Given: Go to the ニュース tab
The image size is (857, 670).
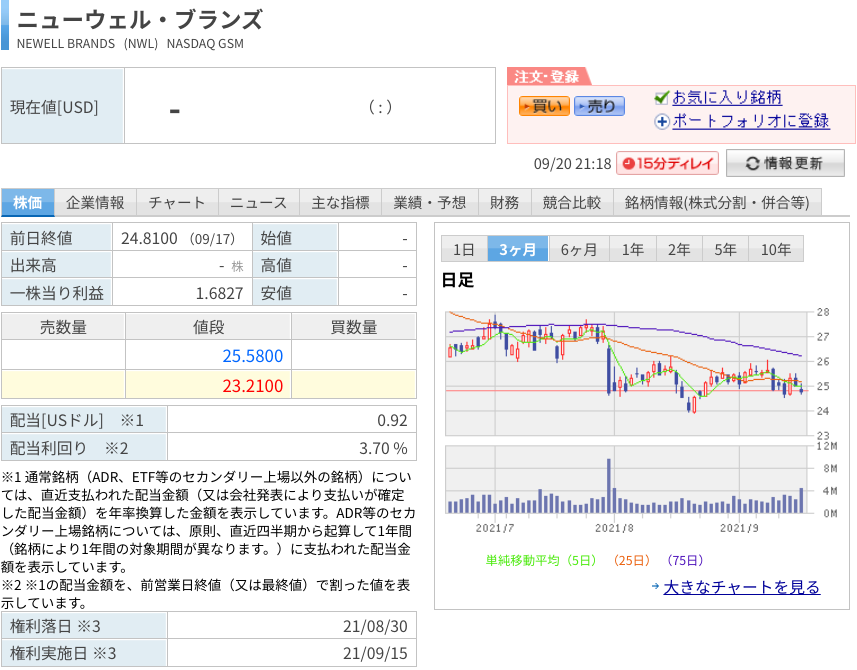Looking at the screenshot, I should (259, 203).
